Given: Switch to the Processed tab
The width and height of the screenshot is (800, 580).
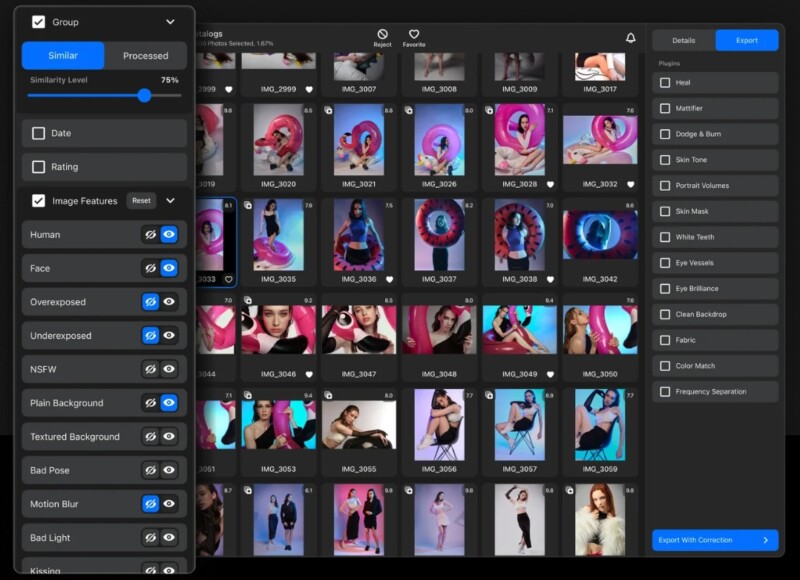Looking at the screenshot, I should pyautogui.click(x=145, y=56).
